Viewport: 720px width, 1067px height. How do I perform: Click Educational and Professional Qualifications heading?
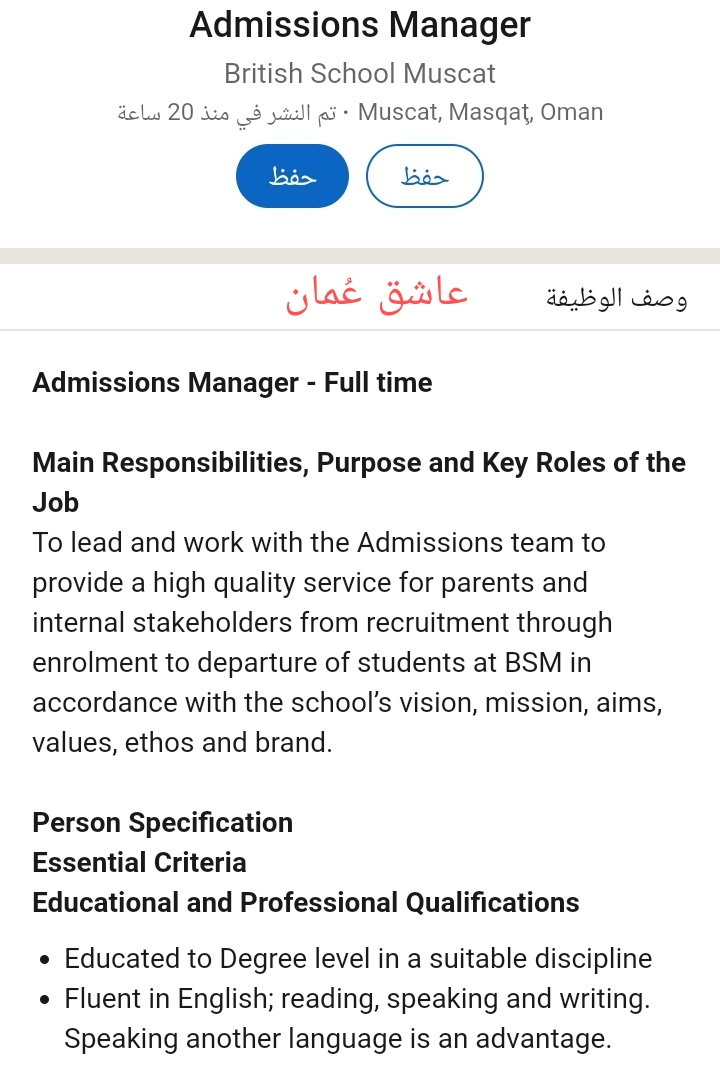coord(306,902)
